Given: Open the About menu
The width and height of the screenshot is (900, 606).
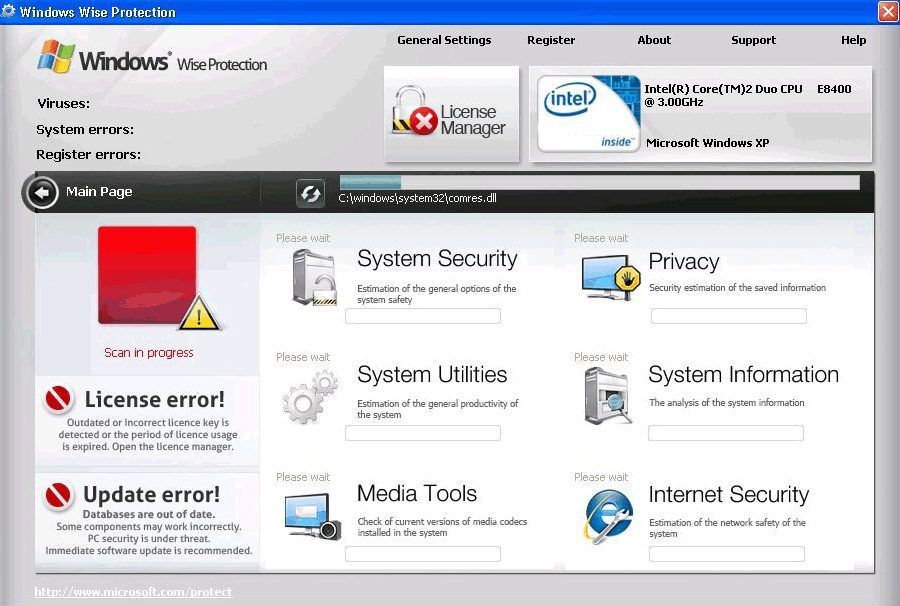Looking at the screenshot, I should [x=654, y=40].
